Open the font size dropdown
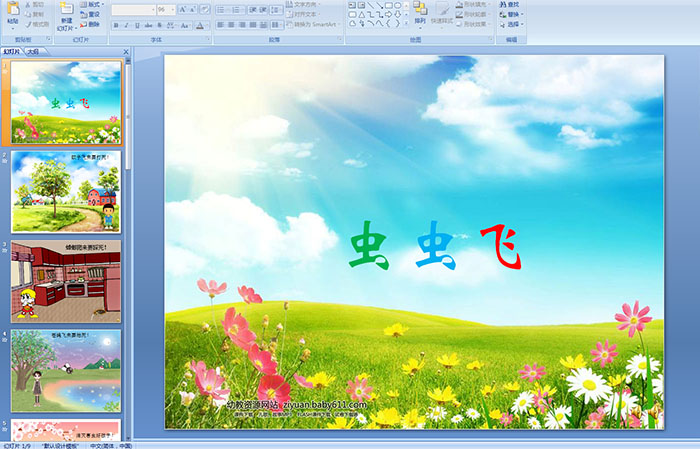Viewport: 700px width, 449px height. 172,9
